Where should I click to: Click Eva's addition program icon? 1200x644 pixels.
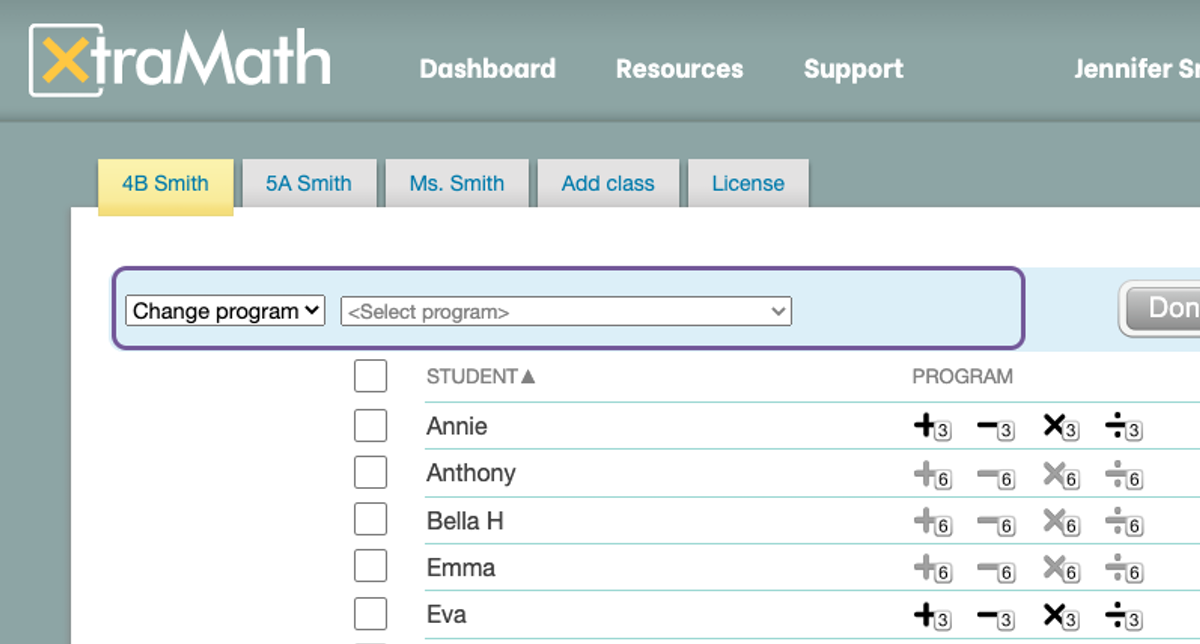pos(931,617)
